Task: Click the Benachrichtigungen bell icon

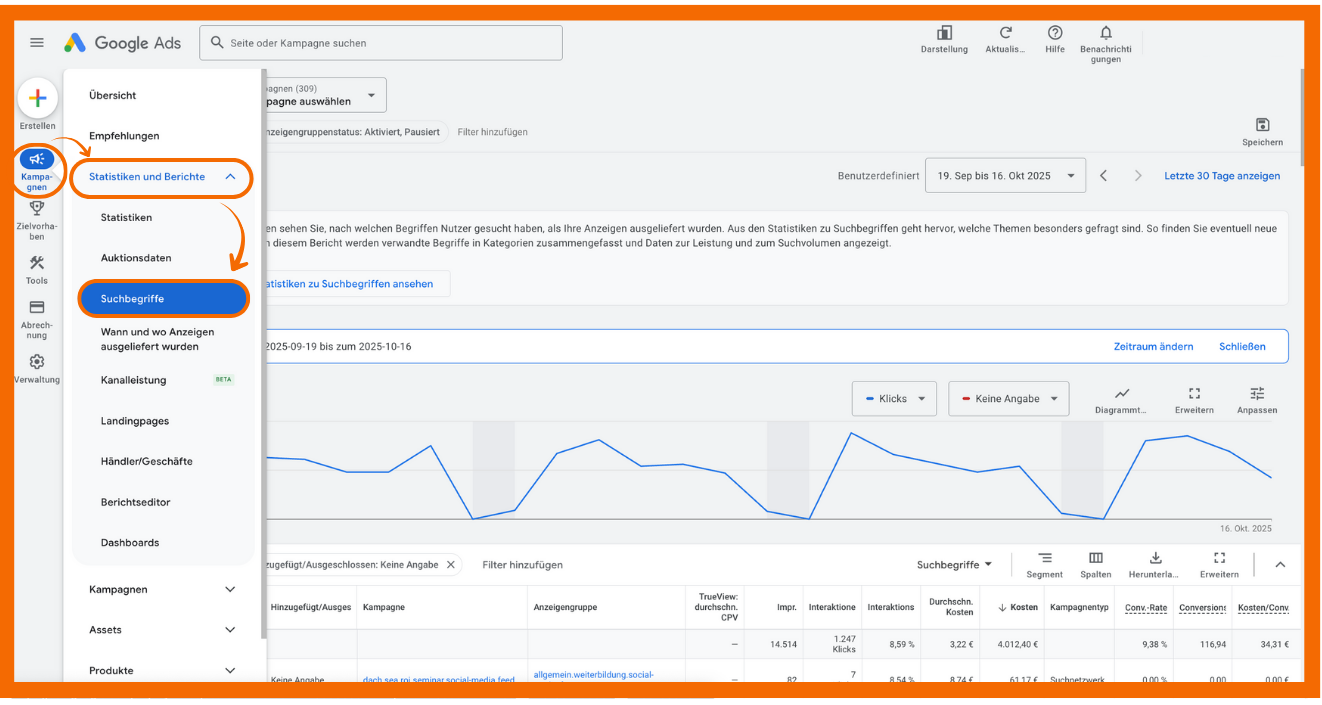Action: [1106, 33]
